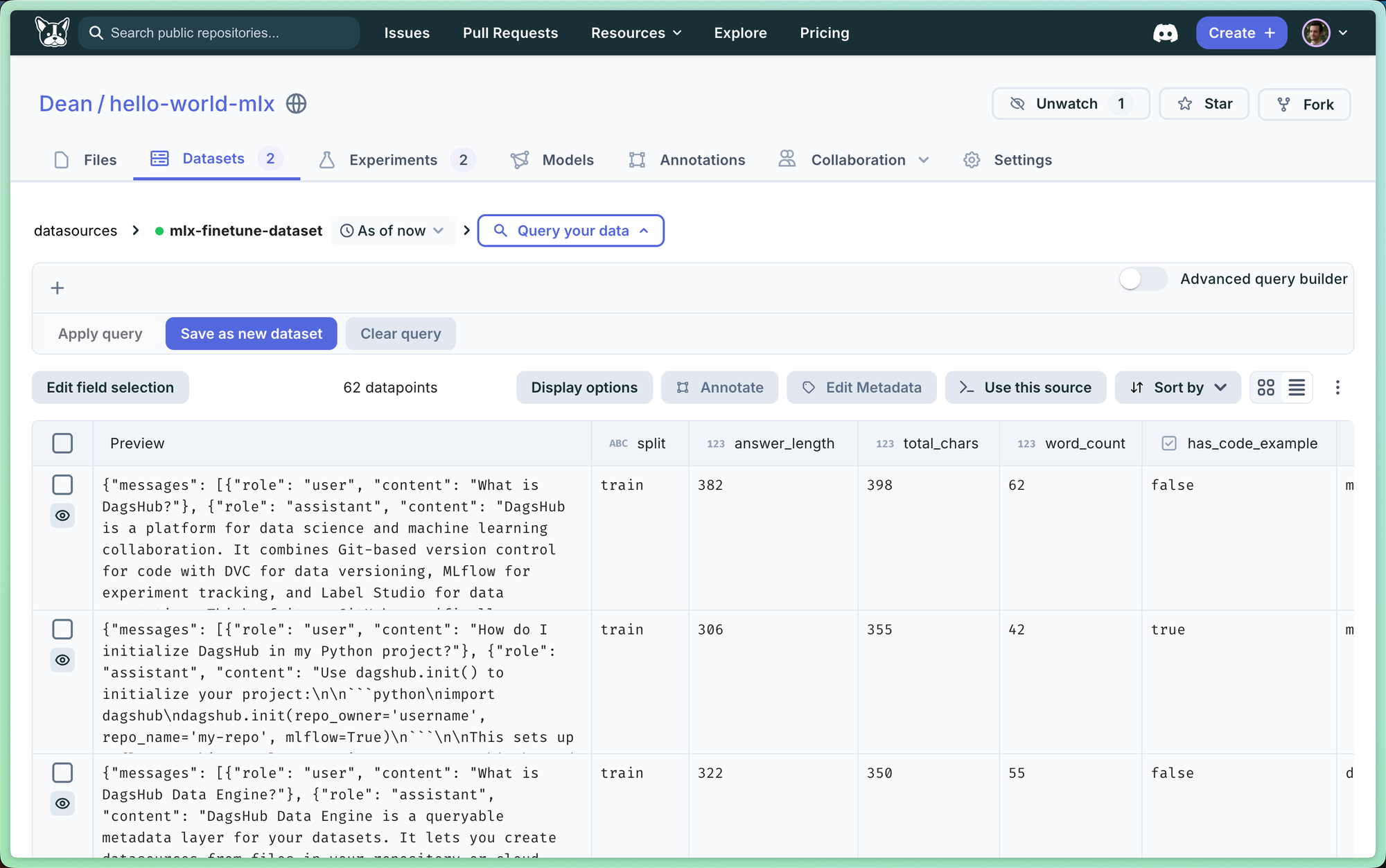Viewport: 1386px width, 868px height.
Task: Open the Discord icon link
Action: tap(1165, 33)
